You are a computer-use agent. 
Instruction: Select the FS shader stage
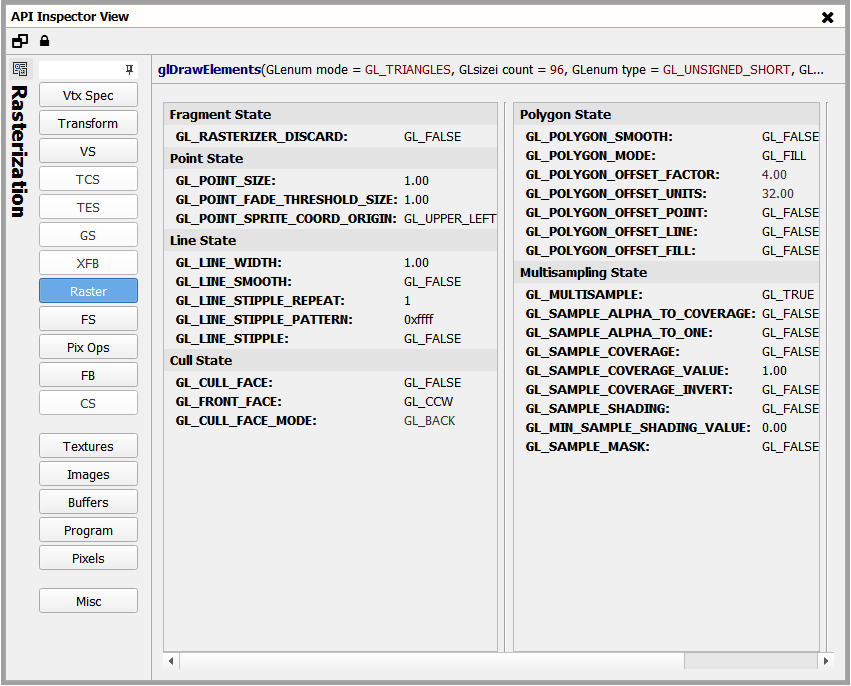coord(88,320)
